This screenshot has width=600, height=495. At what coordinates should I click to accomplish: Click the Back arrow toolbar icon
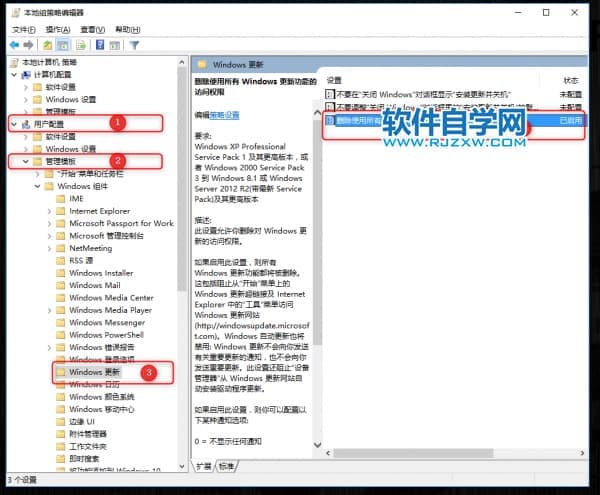12,45
